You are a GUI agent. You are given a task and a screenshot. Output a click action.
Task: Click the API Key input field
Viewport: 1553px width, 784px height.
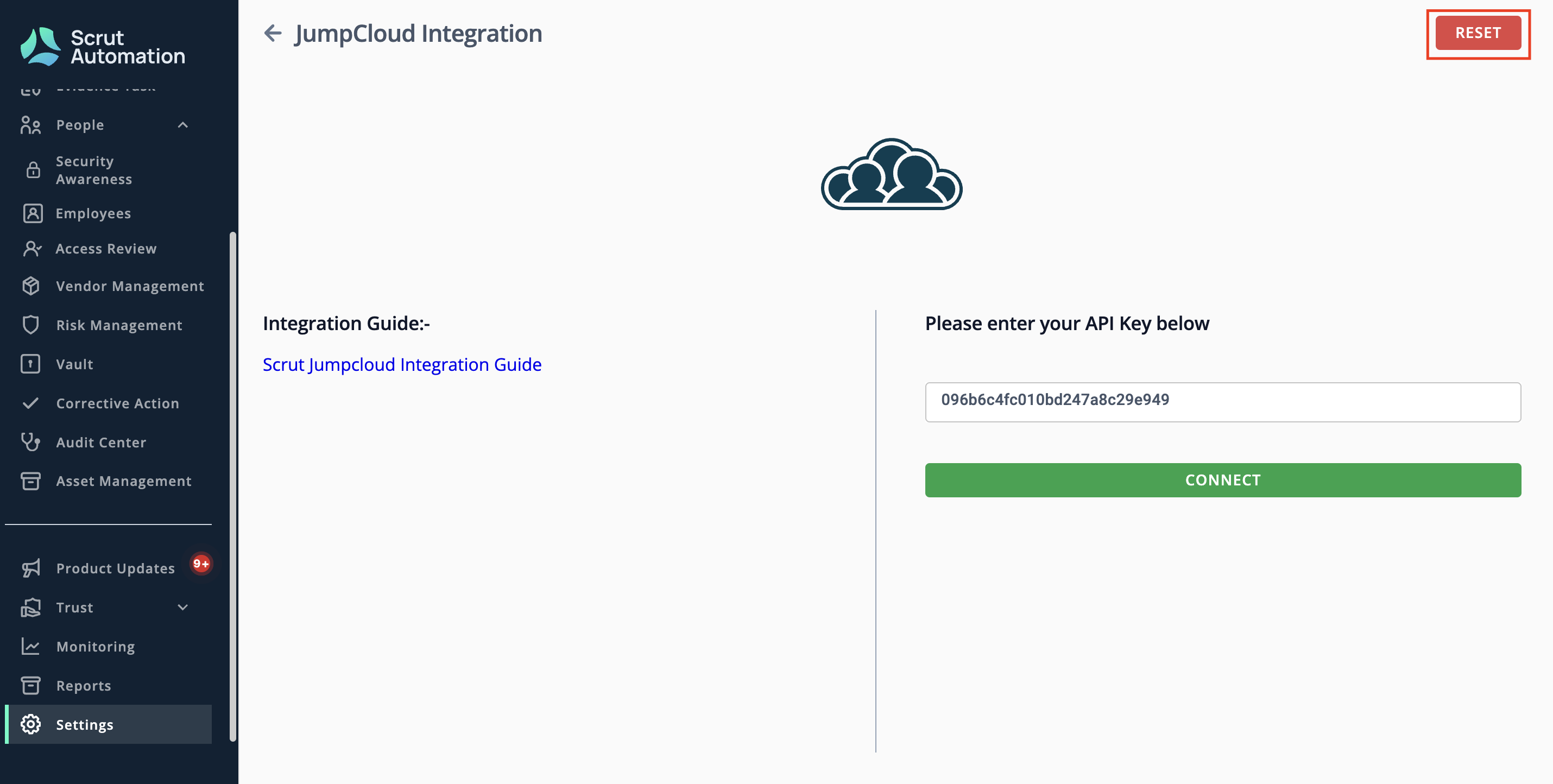pyautogui.click(x=1223, y=402)
